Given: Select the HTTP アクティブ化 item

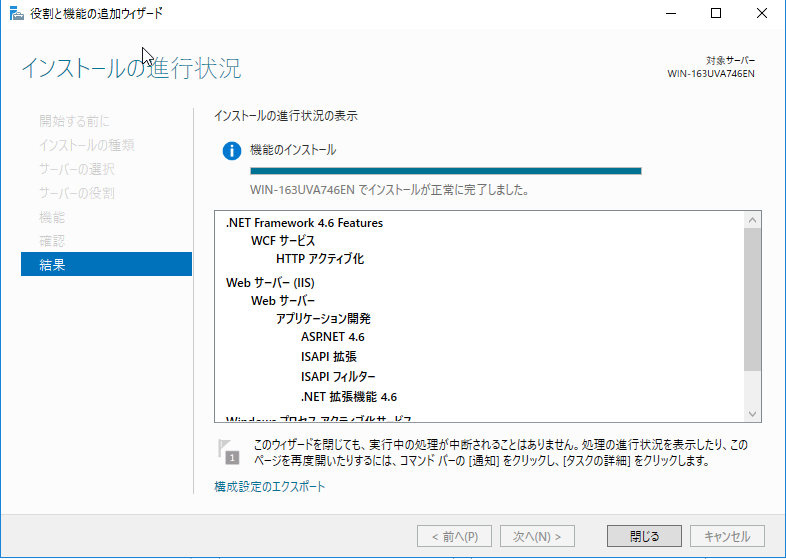Looking at the screenshot, I should [319, 259].
